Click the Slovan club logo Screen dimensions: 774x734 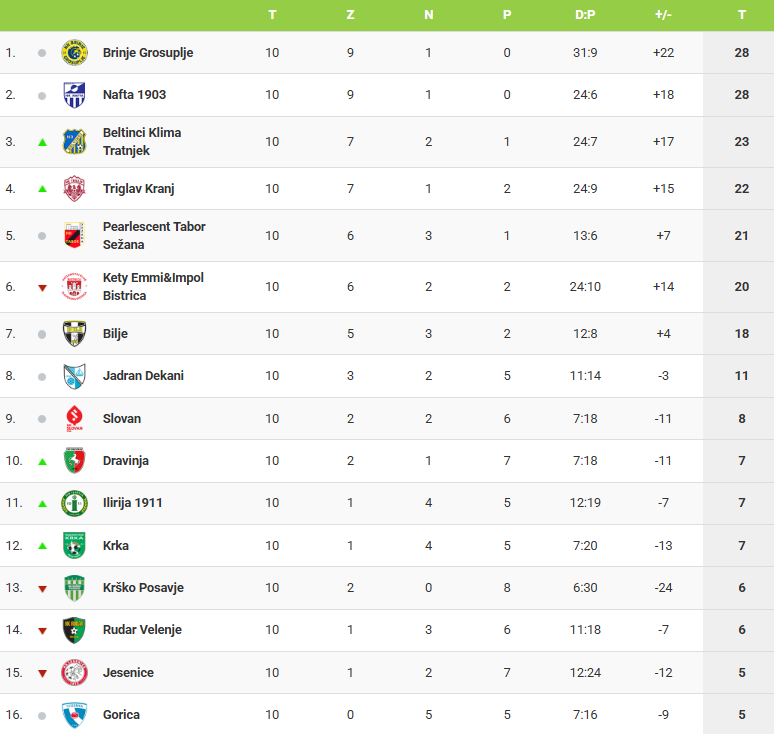coord(74,418)
